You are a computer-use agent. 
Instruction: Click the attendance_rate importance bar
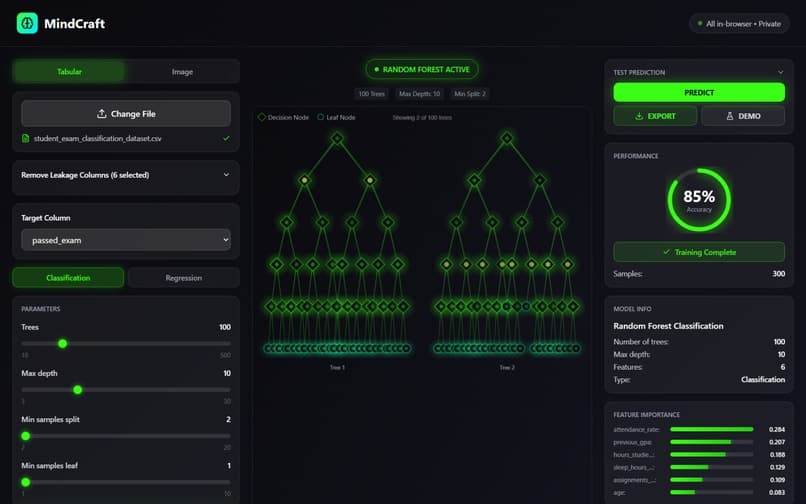click(711, 429)
